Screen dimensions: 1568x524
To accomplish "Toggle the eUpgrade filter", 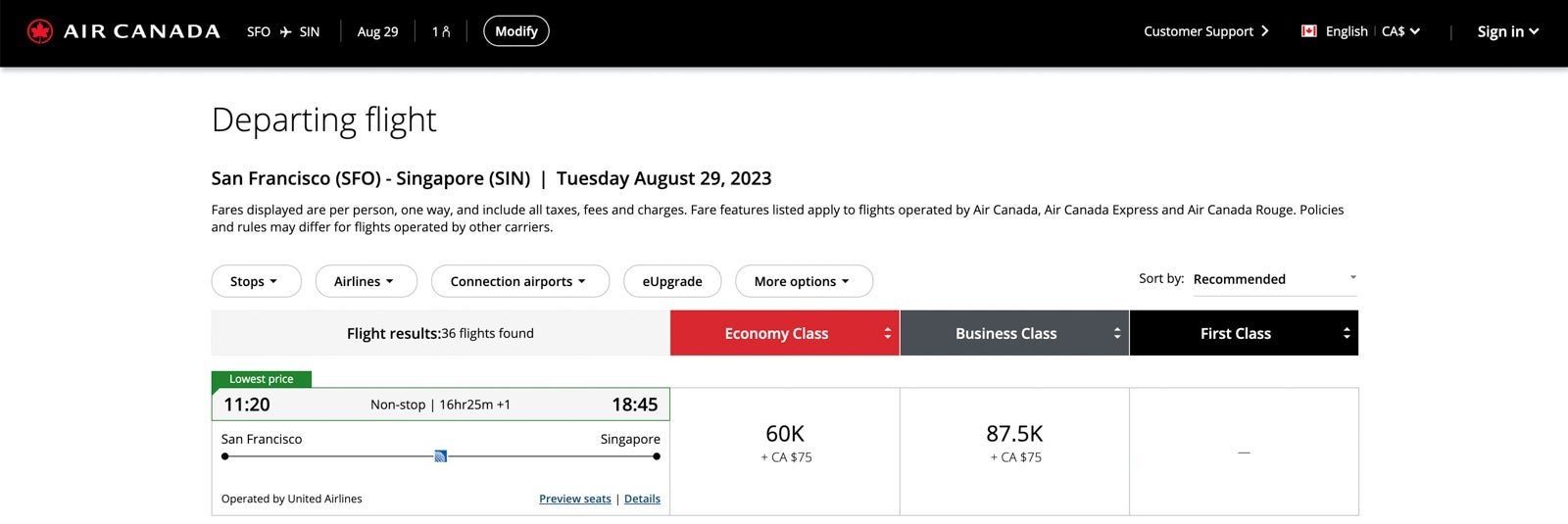I will (672, 281).
